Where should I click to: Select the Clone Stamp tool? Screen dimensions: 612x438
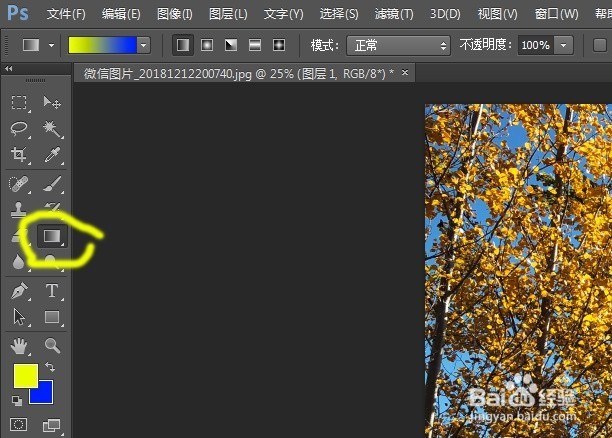[19, 210]
